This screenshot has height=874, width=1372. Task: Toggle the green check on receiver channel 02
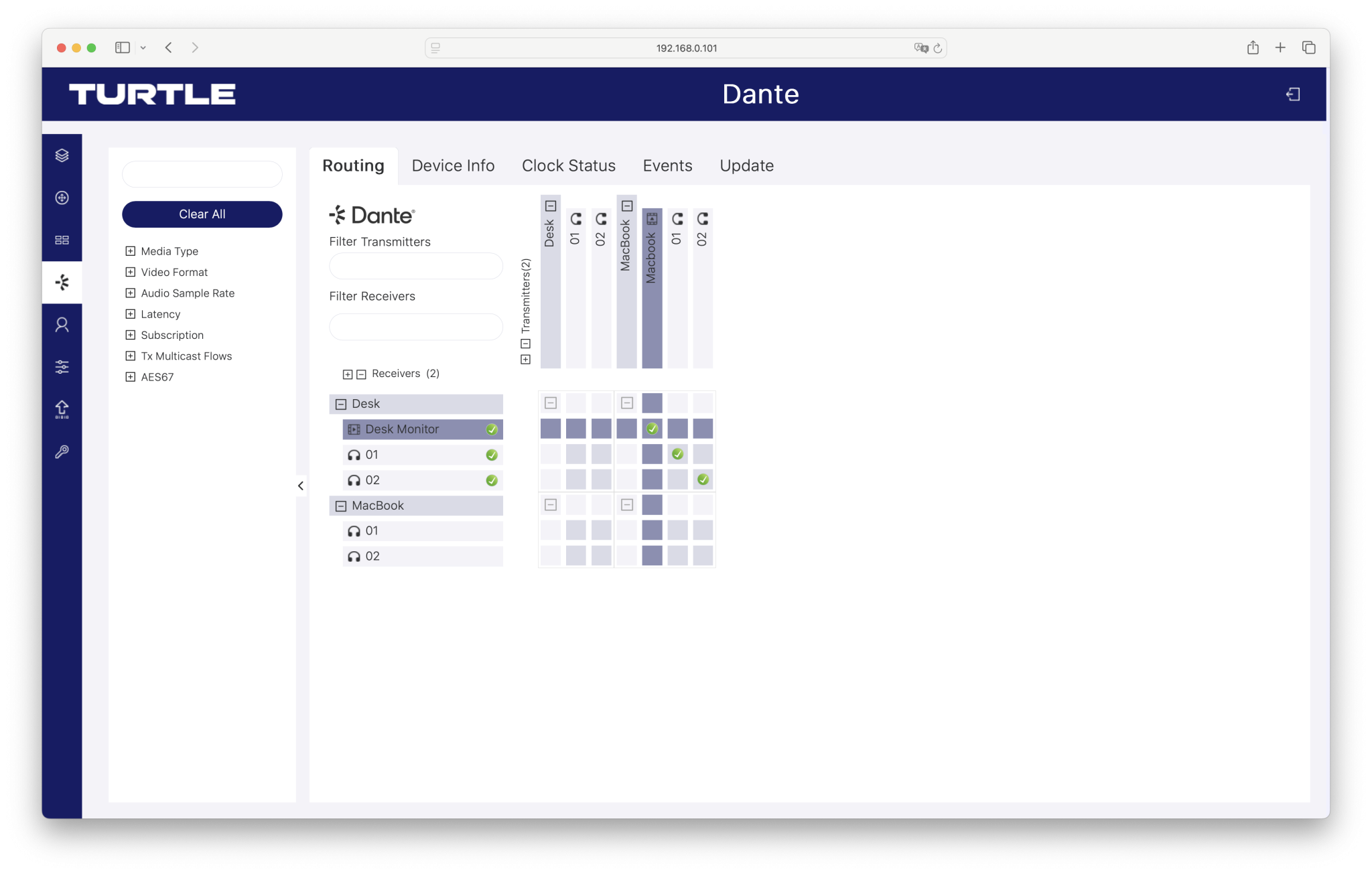point(493,480)
